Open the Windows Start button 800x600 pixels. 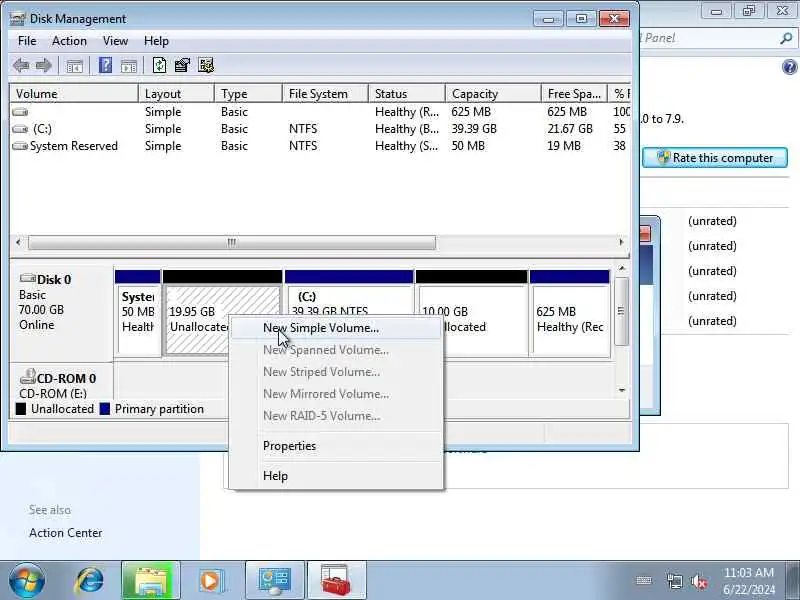27,580
